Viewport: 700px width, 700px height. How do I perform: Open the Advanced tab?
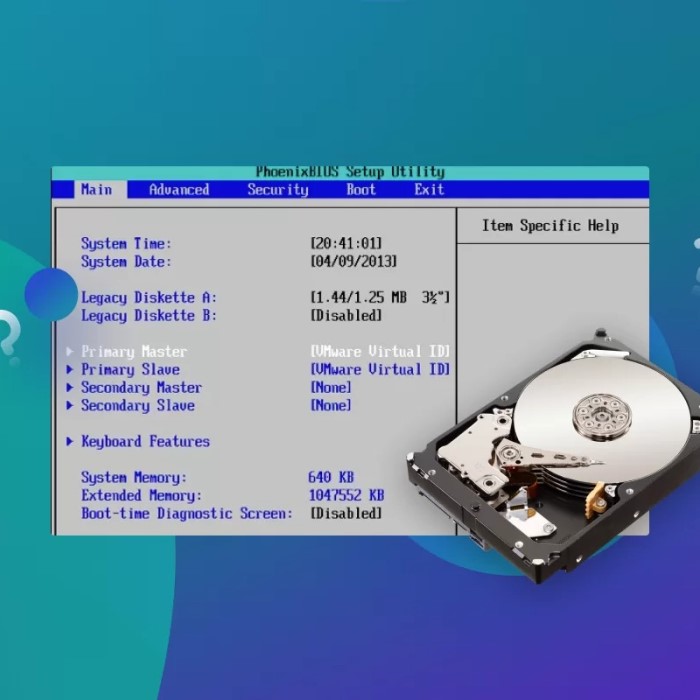179,190
